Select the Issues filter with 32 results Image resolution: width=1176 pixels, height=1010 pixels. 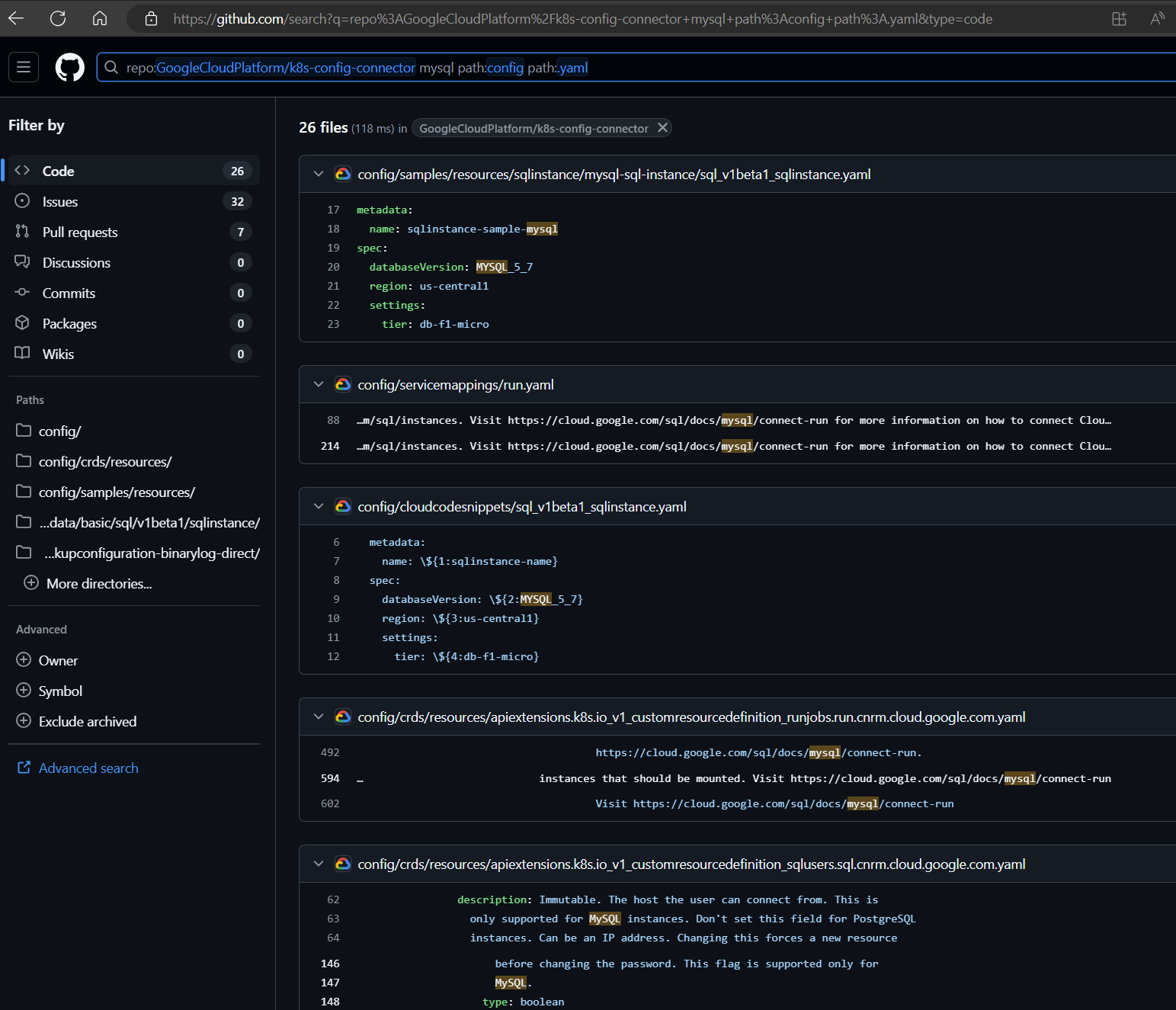[133, 201]
